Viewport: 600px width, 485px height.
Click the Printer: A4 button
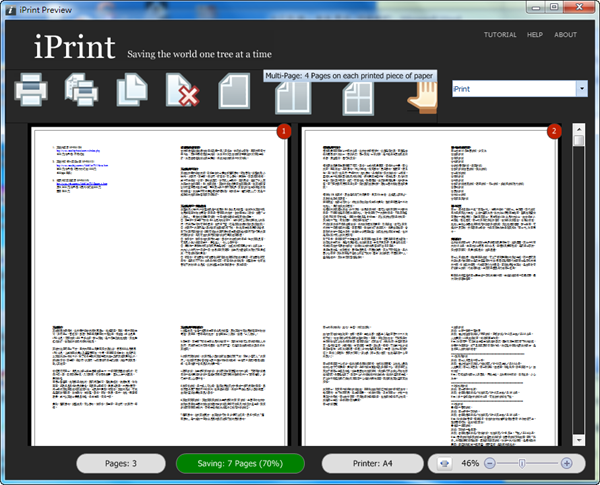373,464
